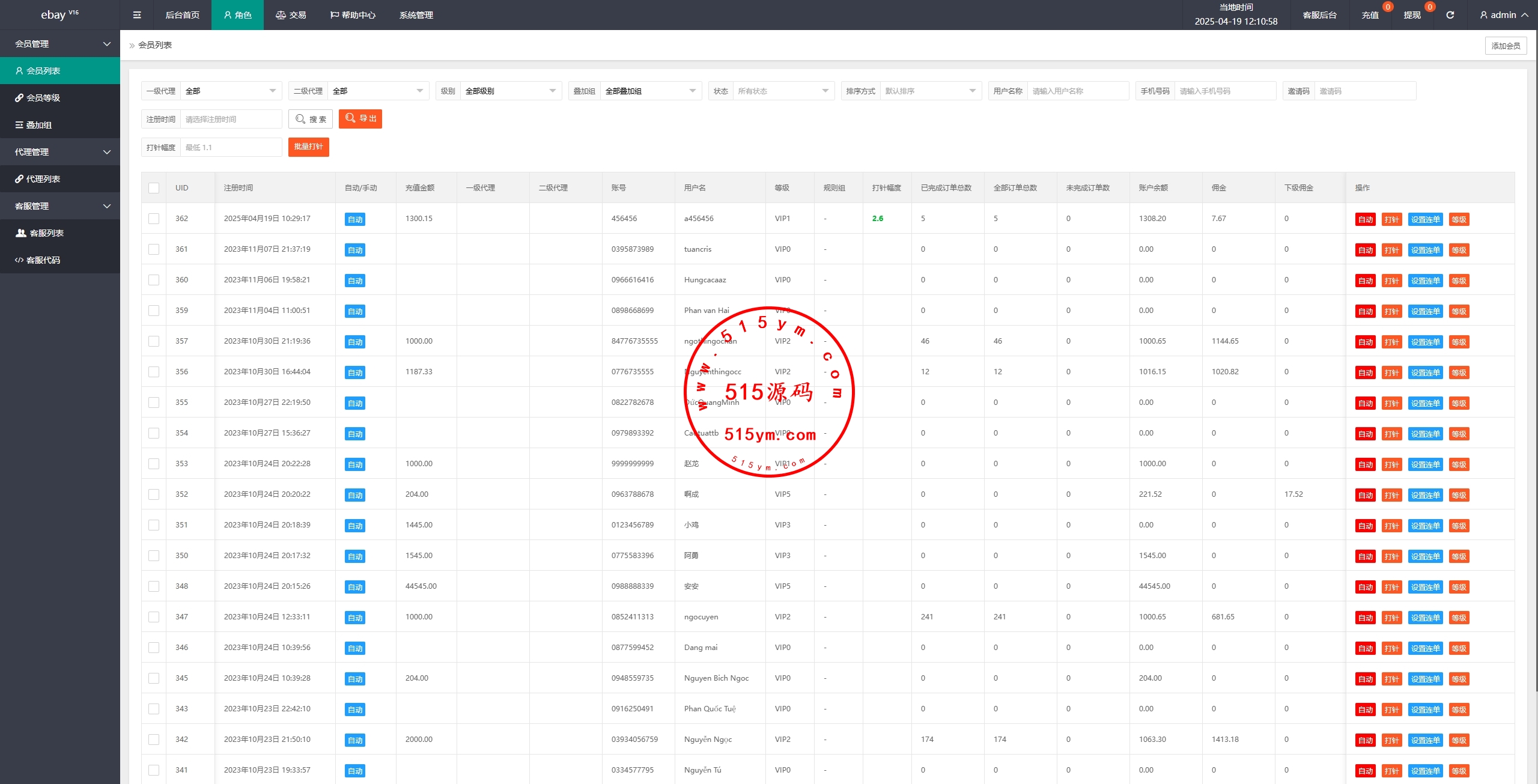Open the 一级代理 dropdown
The width and height of the screenshot is (1538, 784).
[231, 91]
